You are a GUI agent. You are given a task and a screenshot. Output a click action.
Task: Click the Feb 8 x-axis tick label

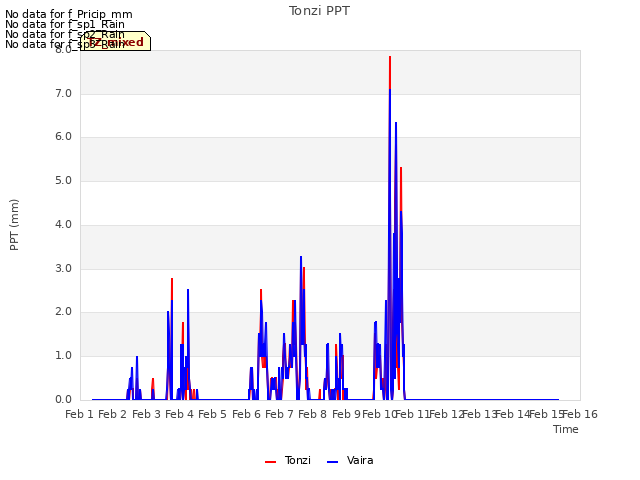pos(312,414)
